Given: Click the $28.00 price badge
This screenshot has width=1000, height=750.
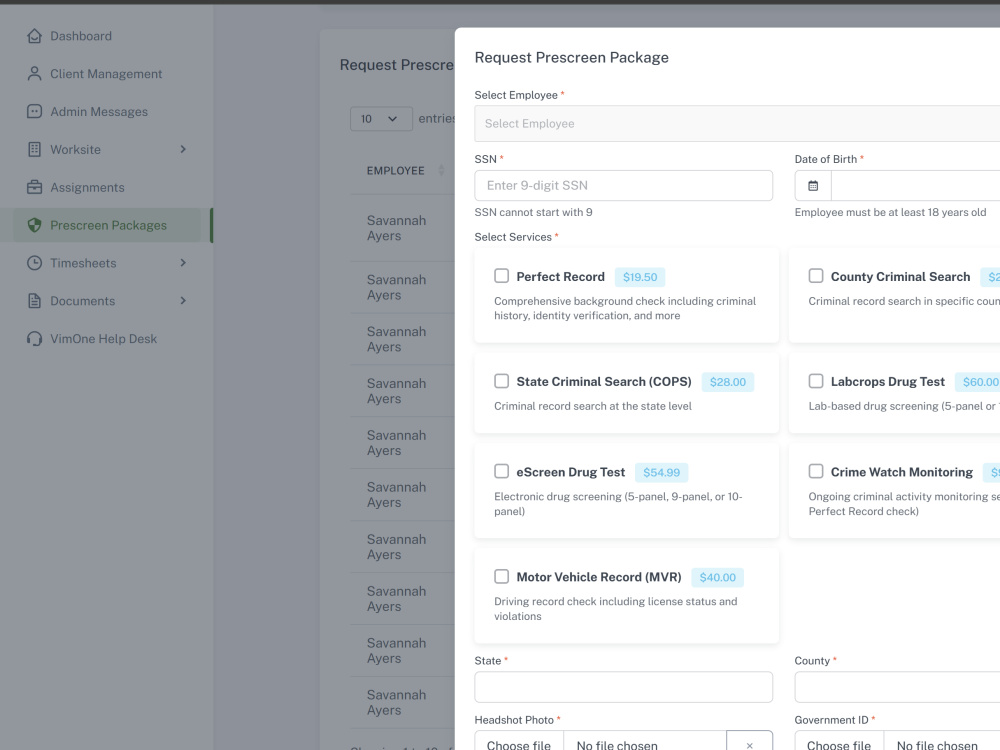Looking at the screenshot, I should pyautogui.click(x=728, y=382).
